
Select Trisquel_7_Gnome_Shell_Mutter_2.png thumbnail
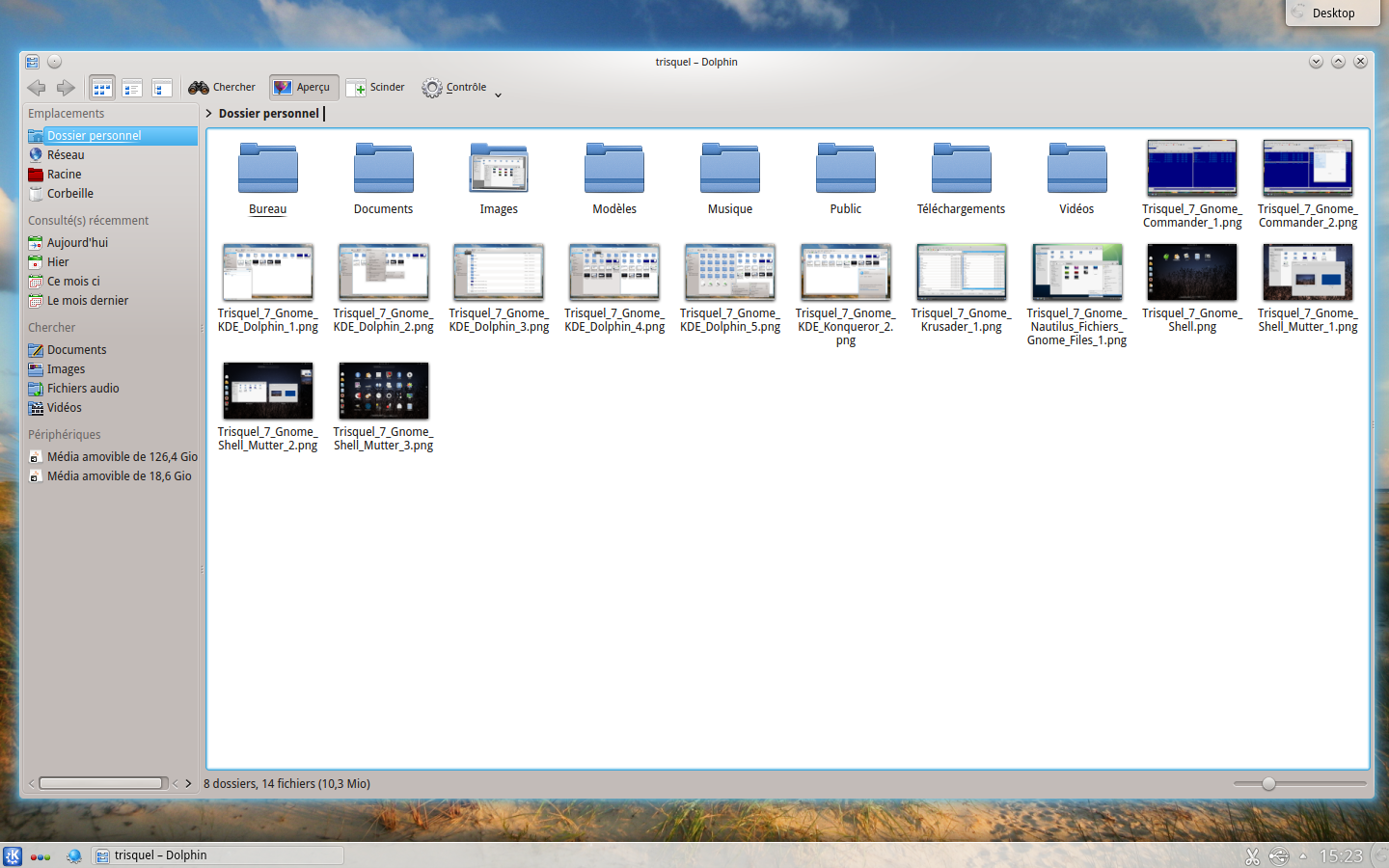(x=268, y=391)
